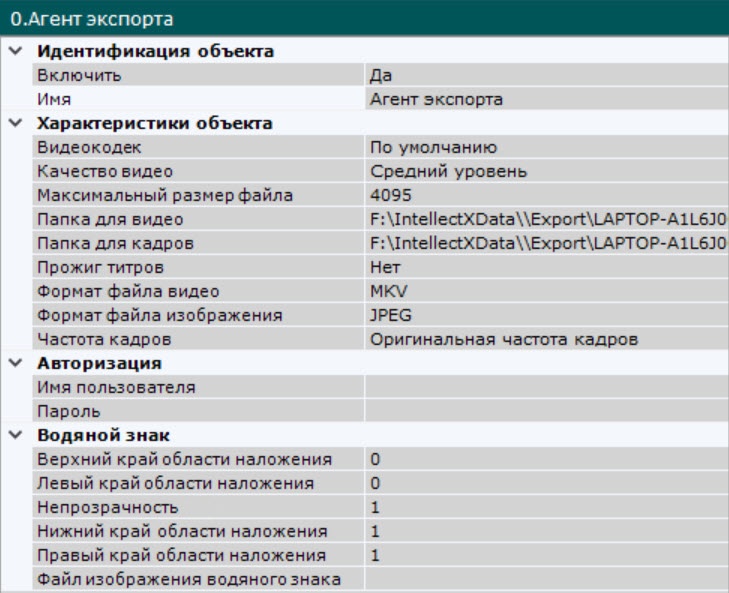
Task: Collapse the Характеристики объекта section
Action: point(12,123)
